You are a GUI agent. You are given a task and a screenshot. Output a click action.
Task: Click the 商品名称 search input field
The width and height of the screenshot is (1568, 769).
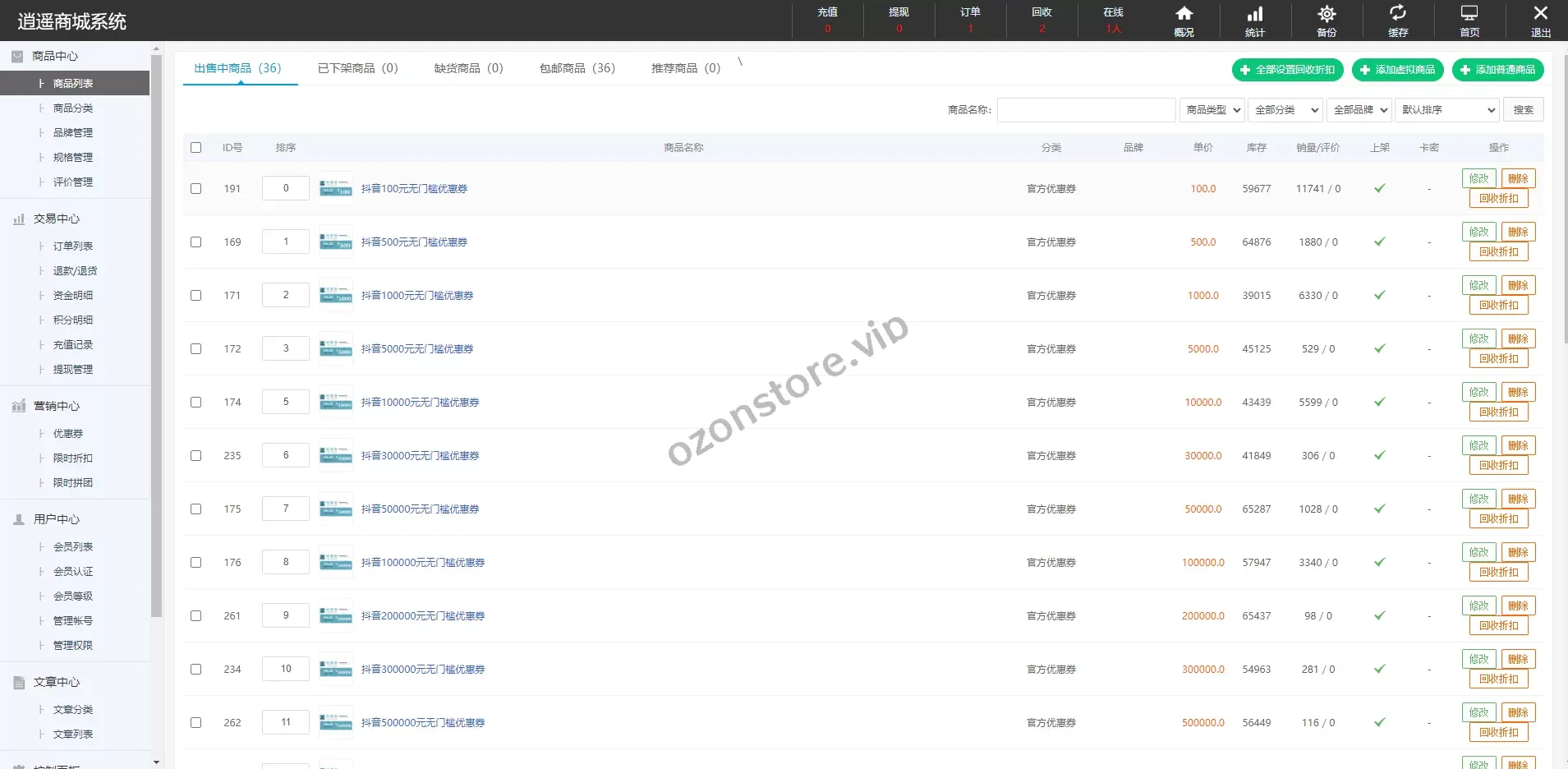pyautogui.click(x=1086, y=110)
